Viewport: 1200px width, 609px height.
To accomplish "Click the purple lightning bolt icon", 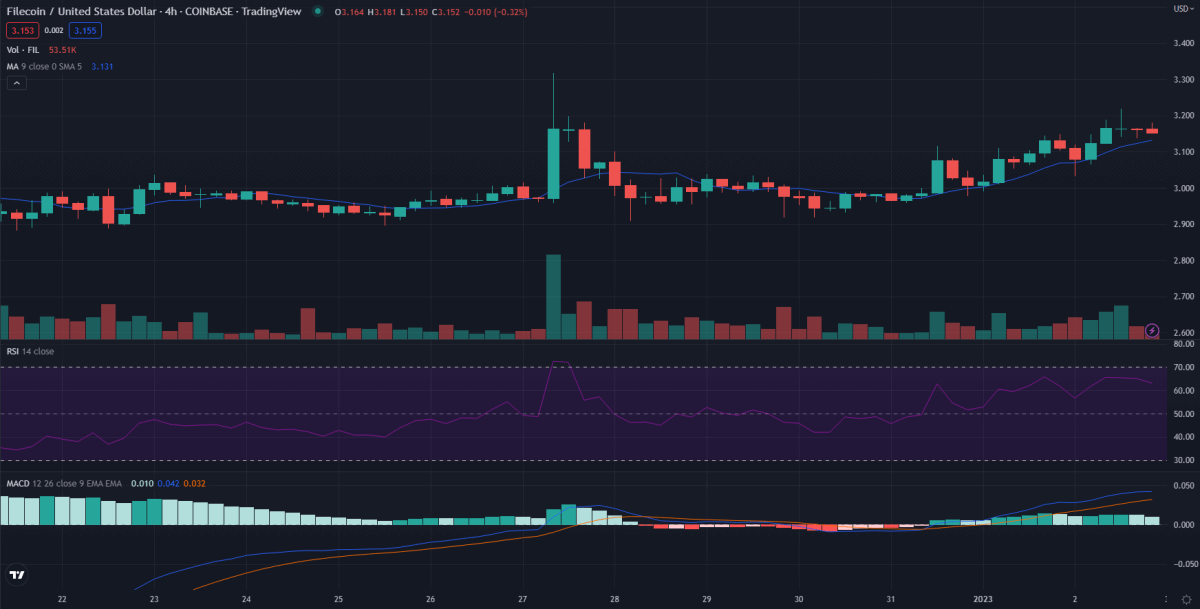I will [1152, 330].
